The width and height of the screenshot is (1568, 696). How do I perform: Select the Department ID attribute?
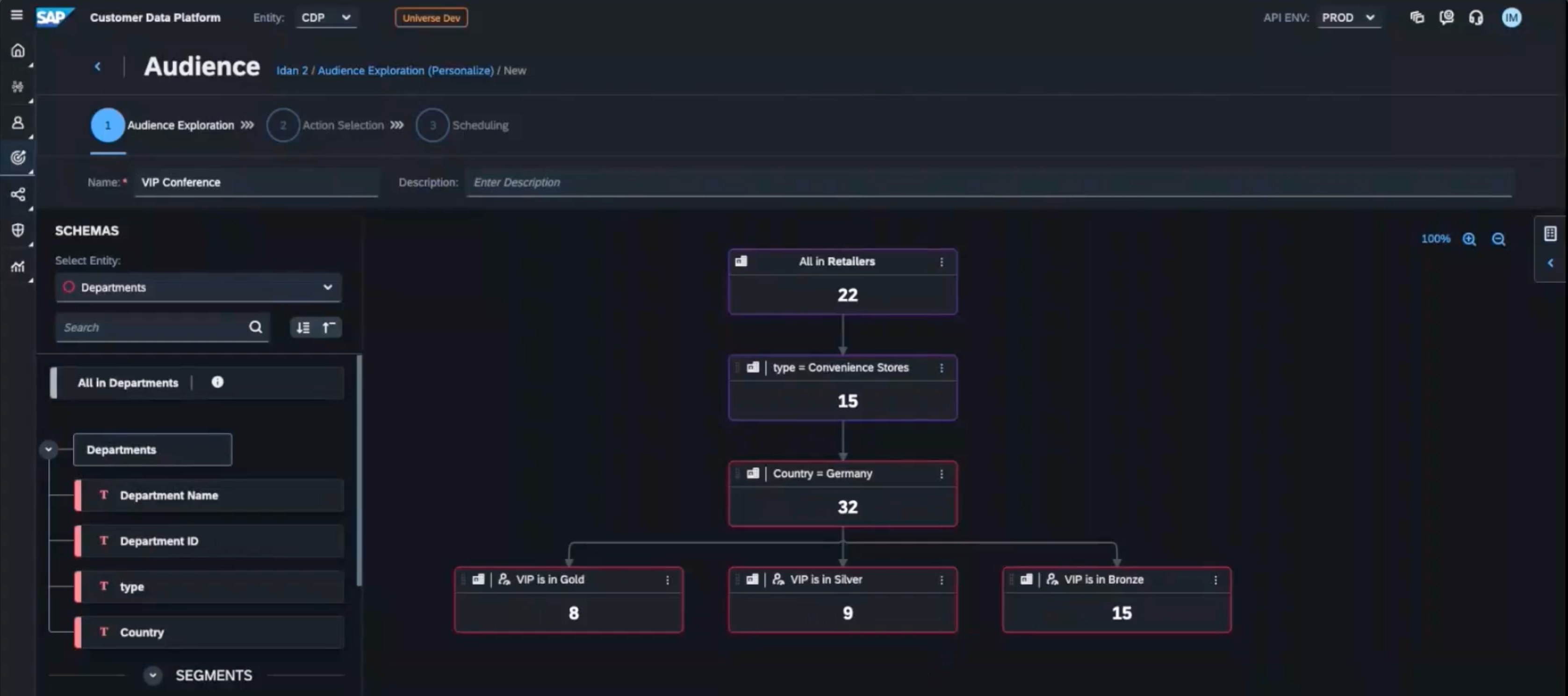coord(209,541)
